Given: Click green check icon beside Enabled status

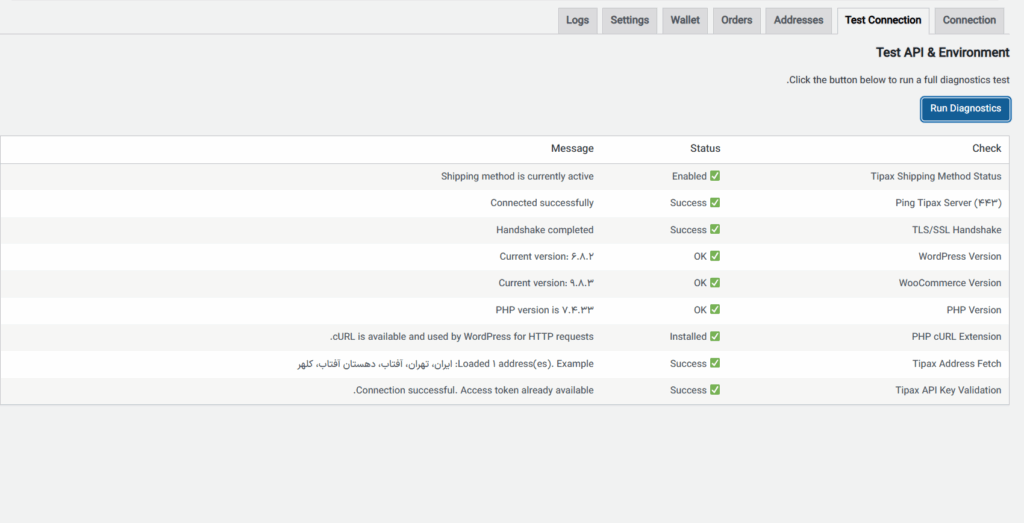Looking at the screenshot, I should (x=715, y=176).
